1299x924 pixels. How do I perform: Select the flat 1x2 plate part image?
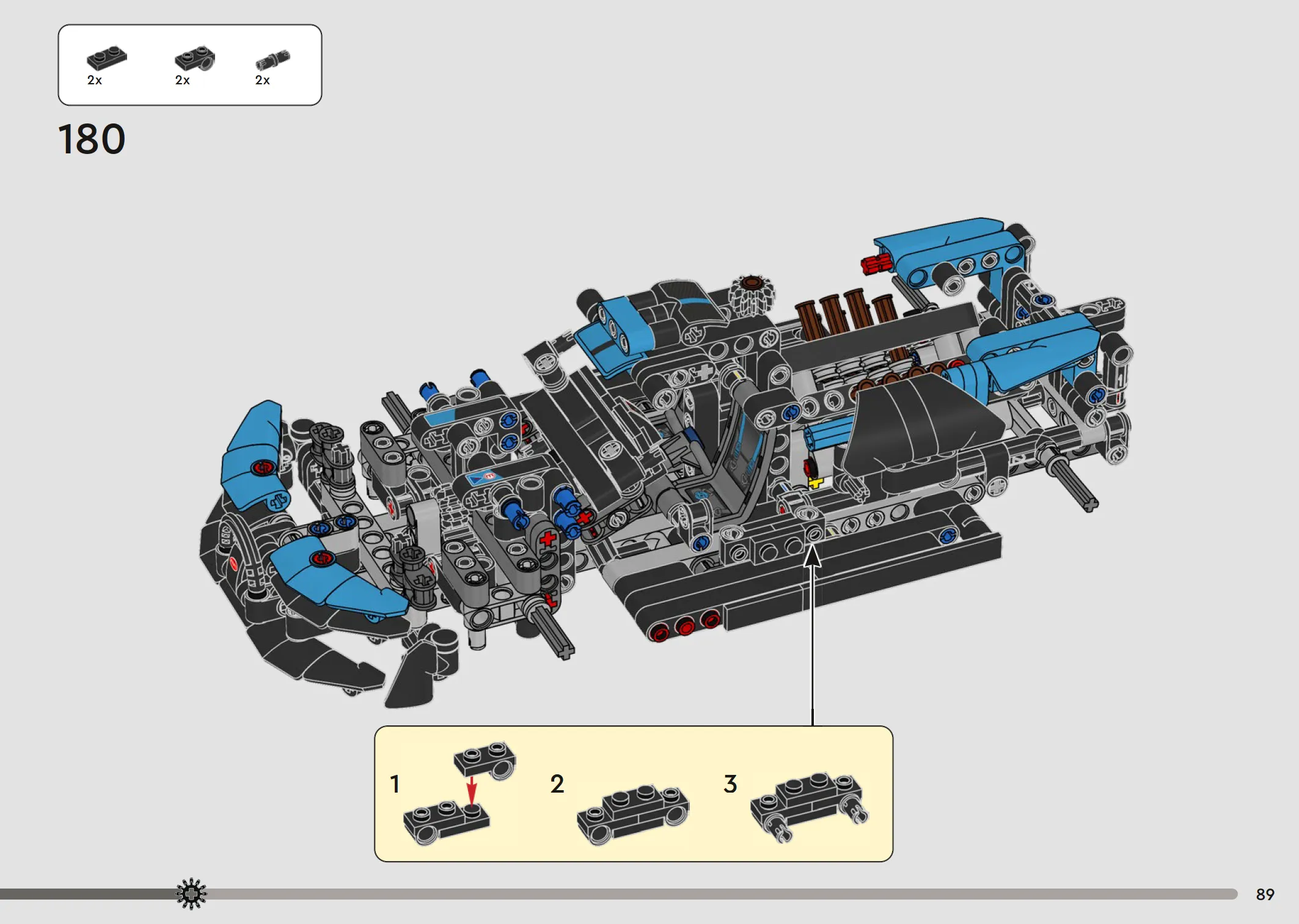(x=107, y=58)
